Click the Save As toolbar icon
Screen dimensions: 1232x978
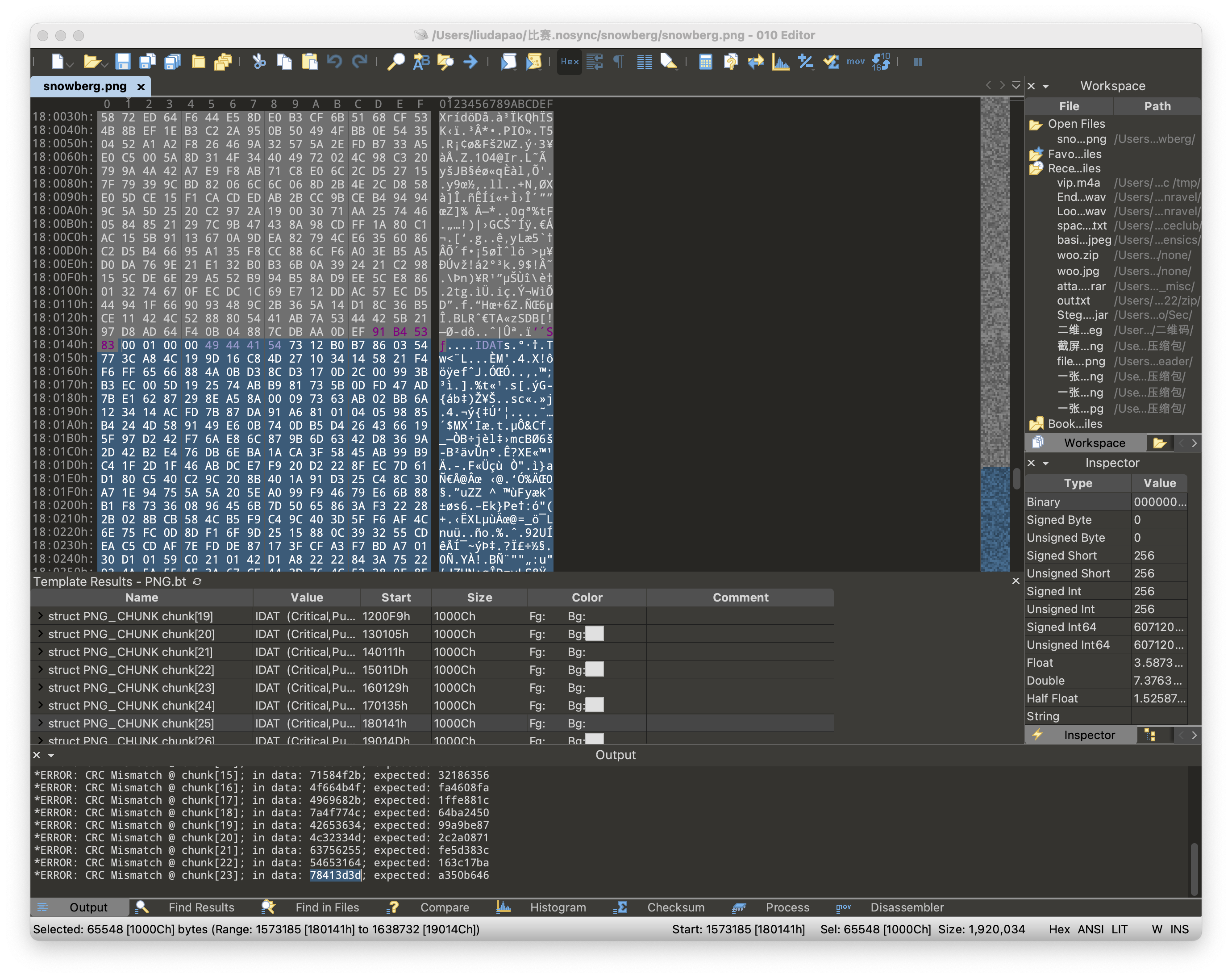(148, 61)
